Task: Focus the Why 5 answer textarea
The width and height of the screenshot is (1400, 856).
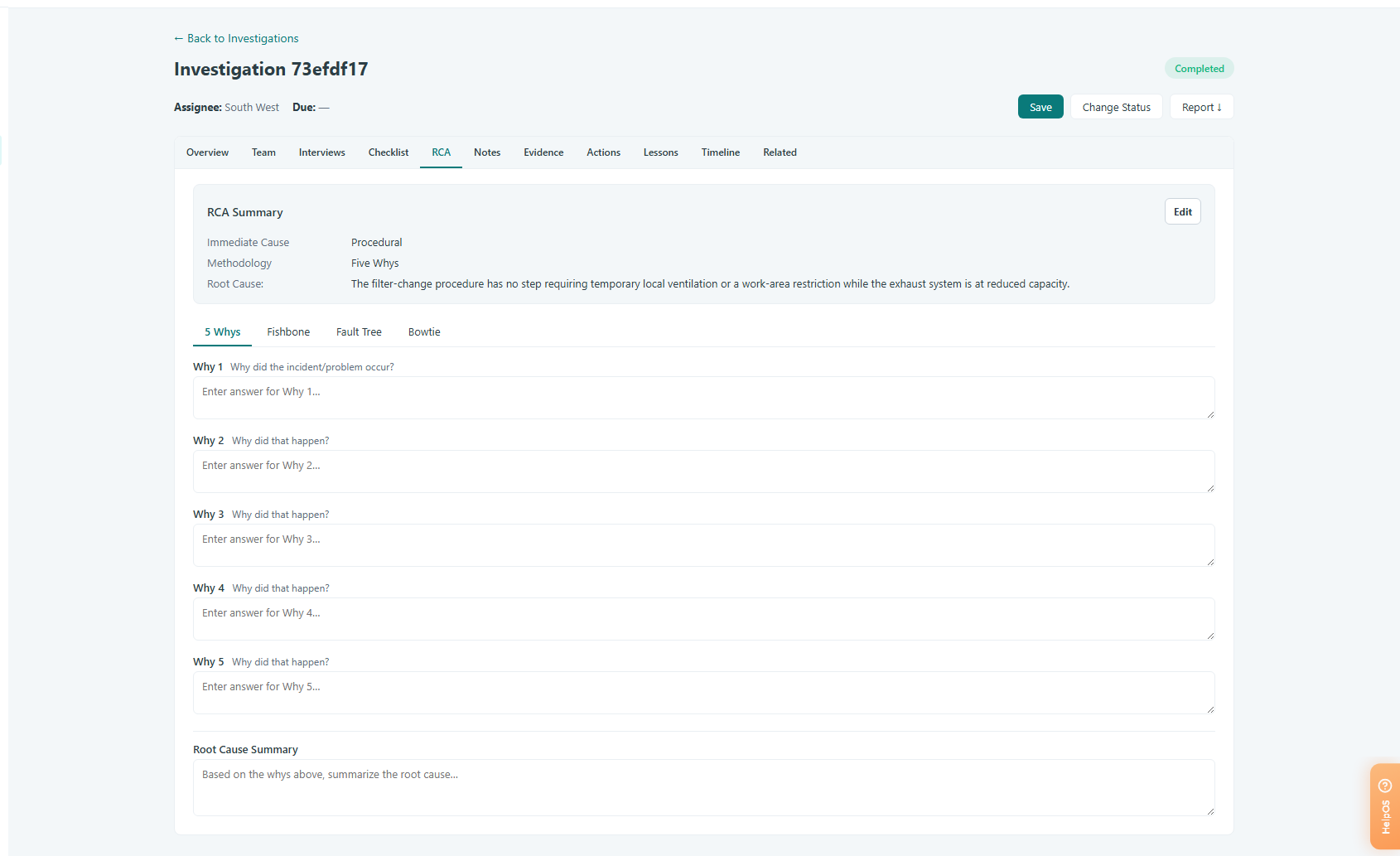Action: (x=703, y=693)
